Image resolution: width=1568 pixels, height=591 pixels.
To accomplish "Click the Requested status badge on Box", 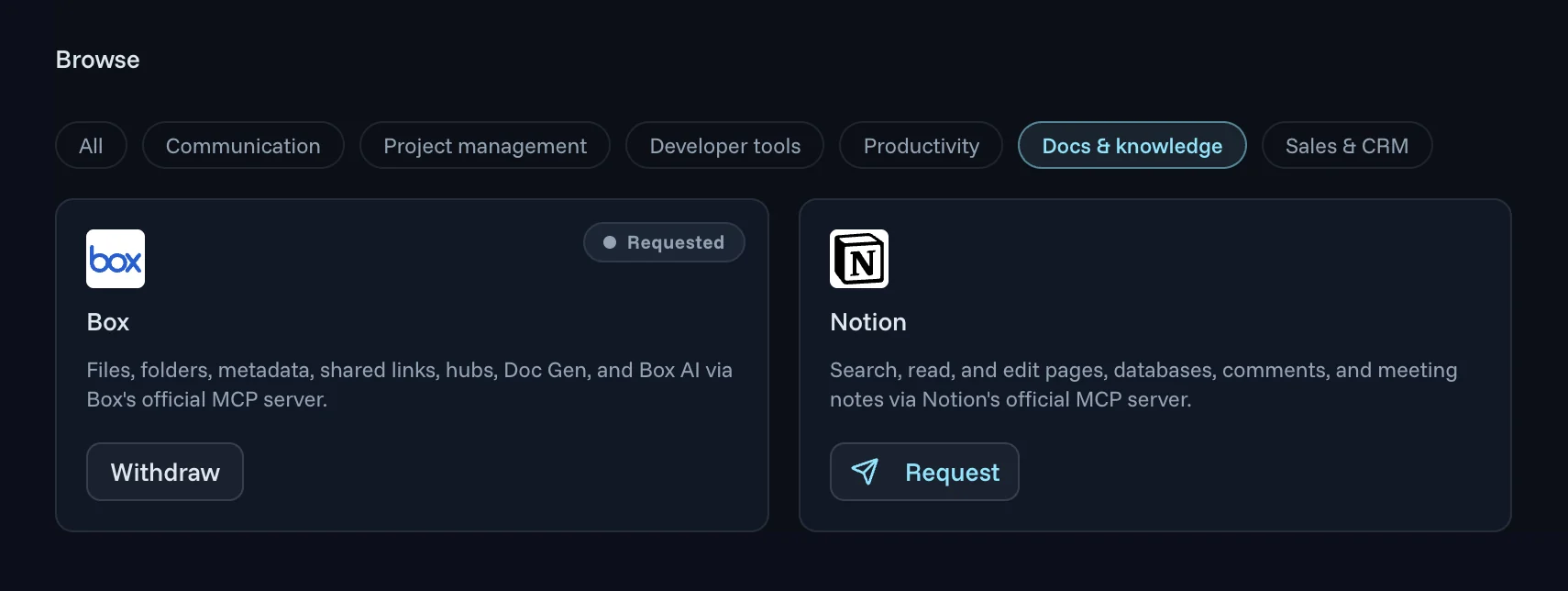I will [x=664, y=242].
